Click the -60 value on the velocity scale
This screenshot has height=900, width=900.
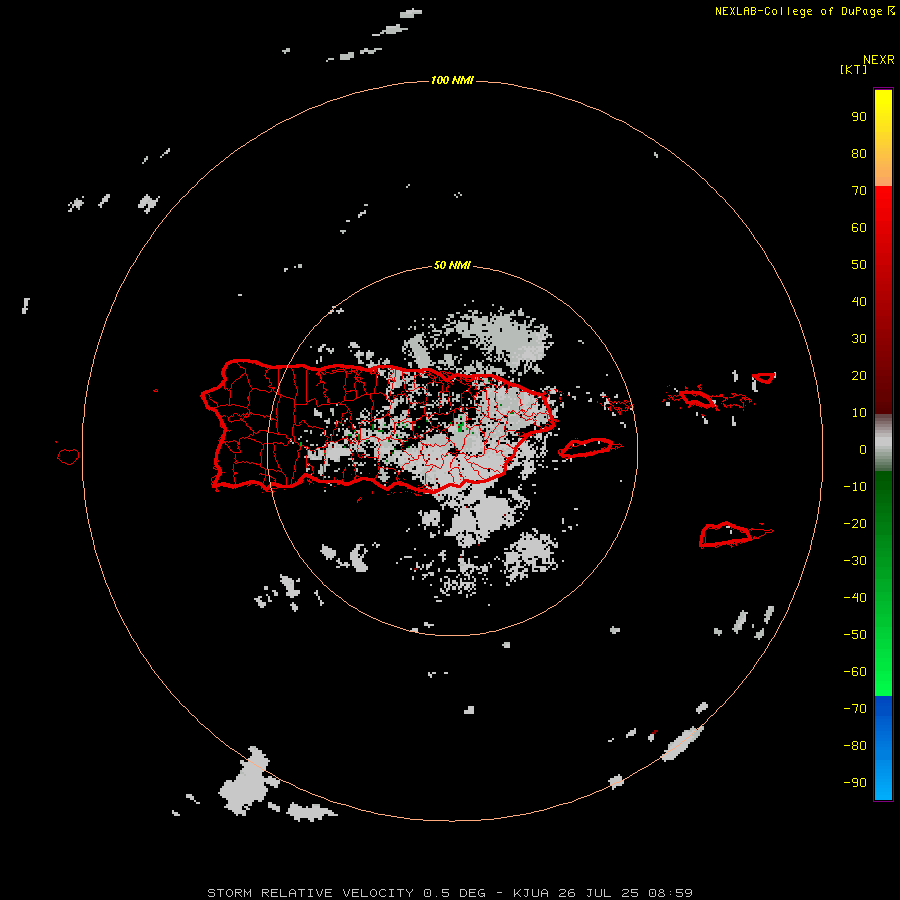[855, 672]
